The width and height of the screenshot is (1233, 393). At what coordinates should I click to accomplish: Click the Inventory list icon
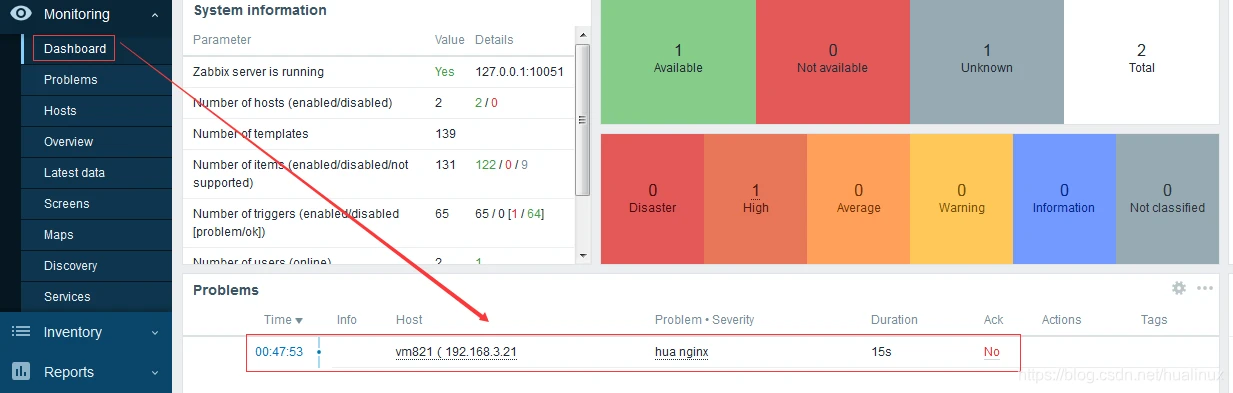coord(21,332)
